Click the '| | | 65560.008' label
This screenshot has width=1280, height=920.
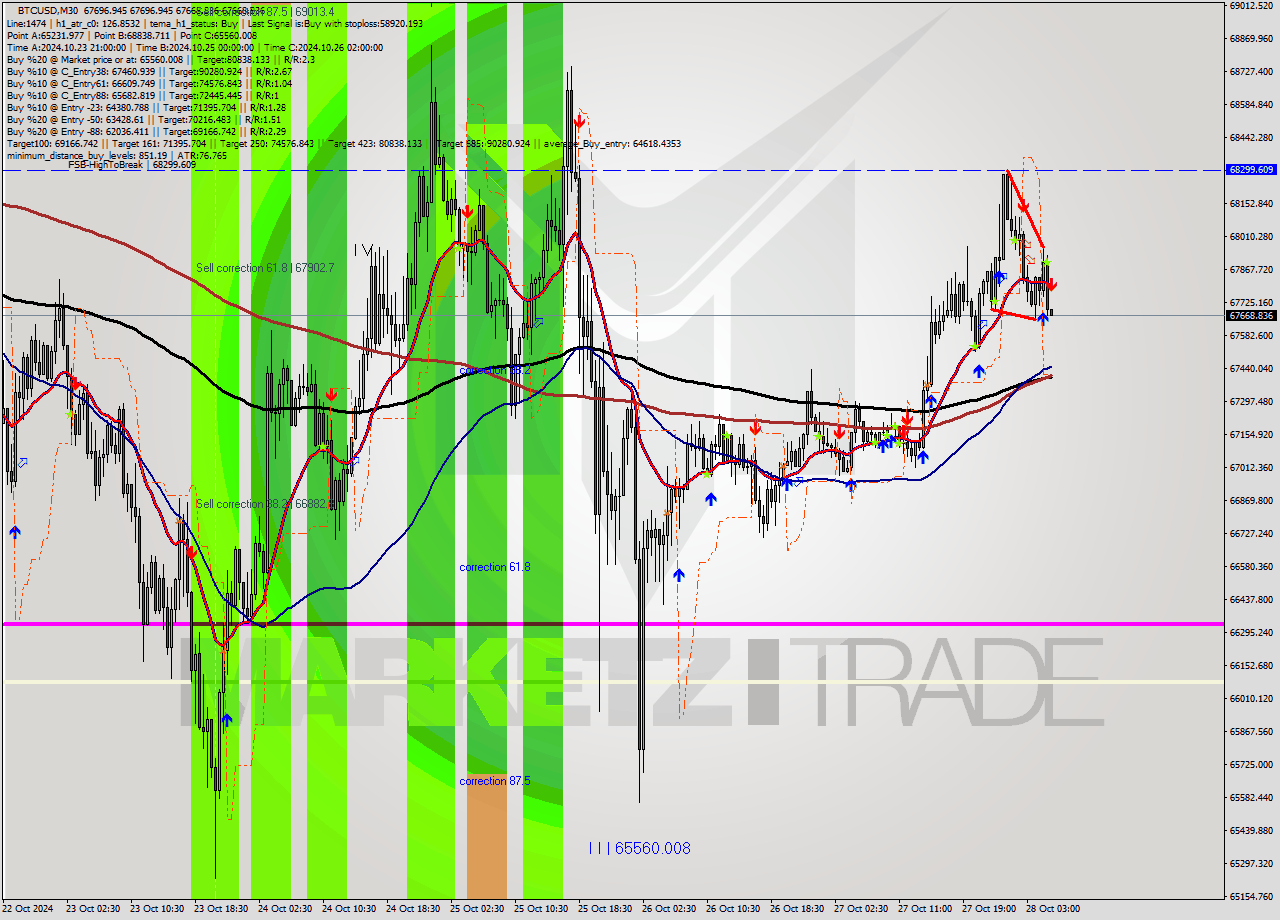[x=640, y=848]
